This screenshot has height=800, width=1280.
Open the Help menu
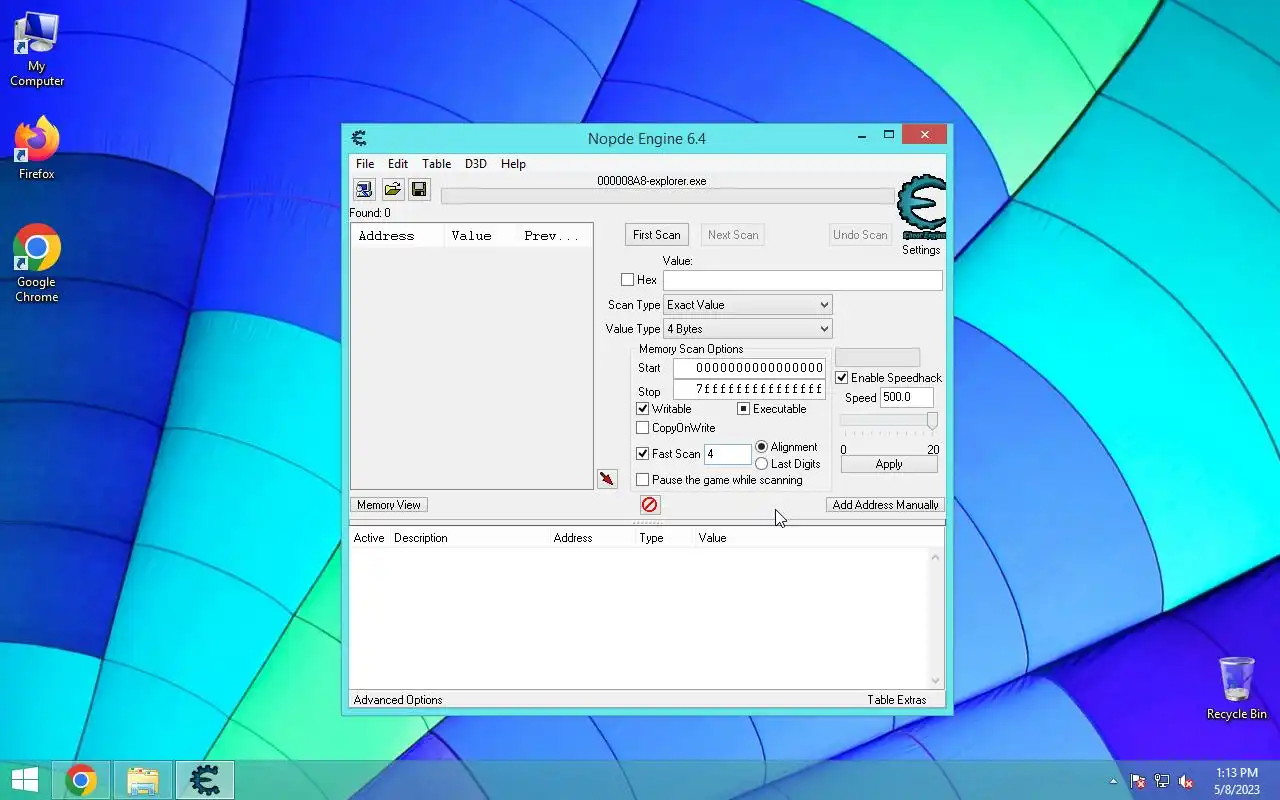pos(513,164)
